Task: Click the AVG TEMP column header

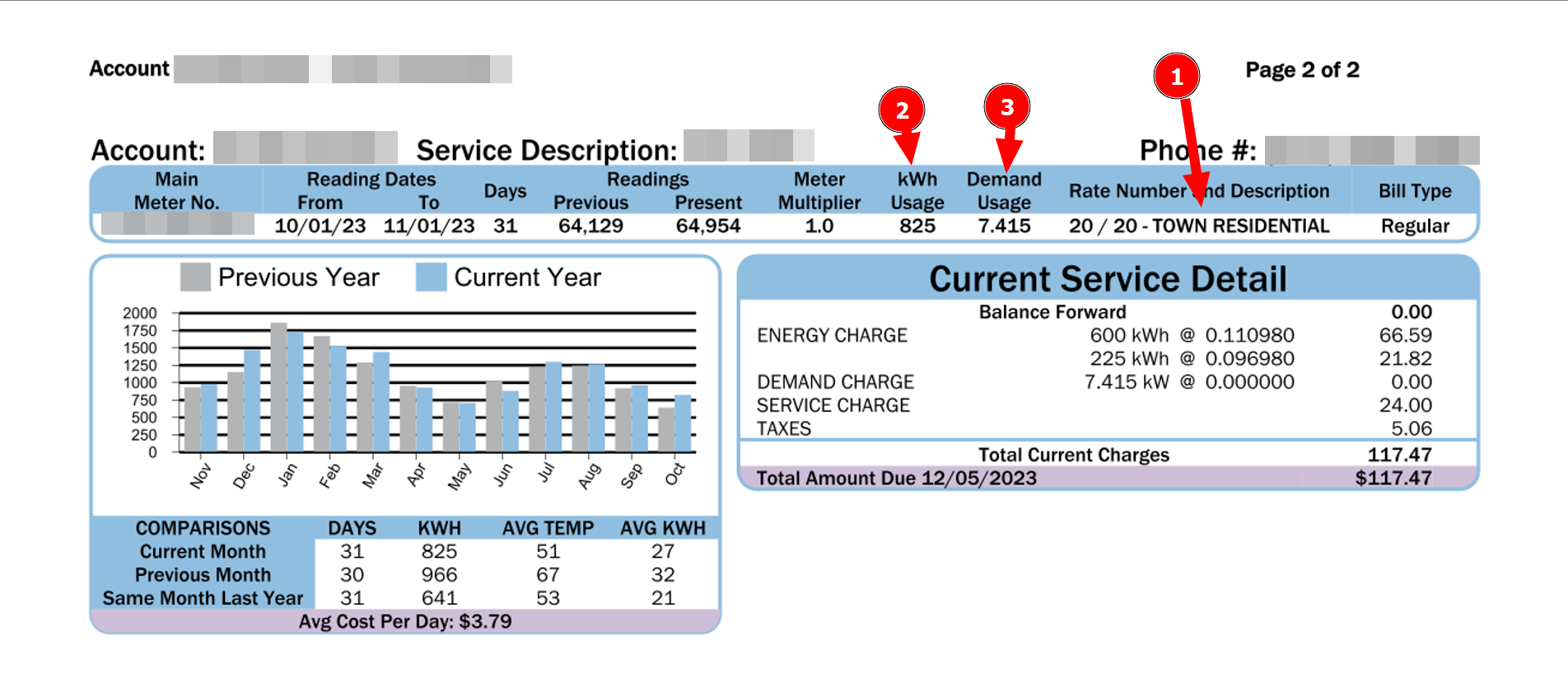Action: coord(548,528)
